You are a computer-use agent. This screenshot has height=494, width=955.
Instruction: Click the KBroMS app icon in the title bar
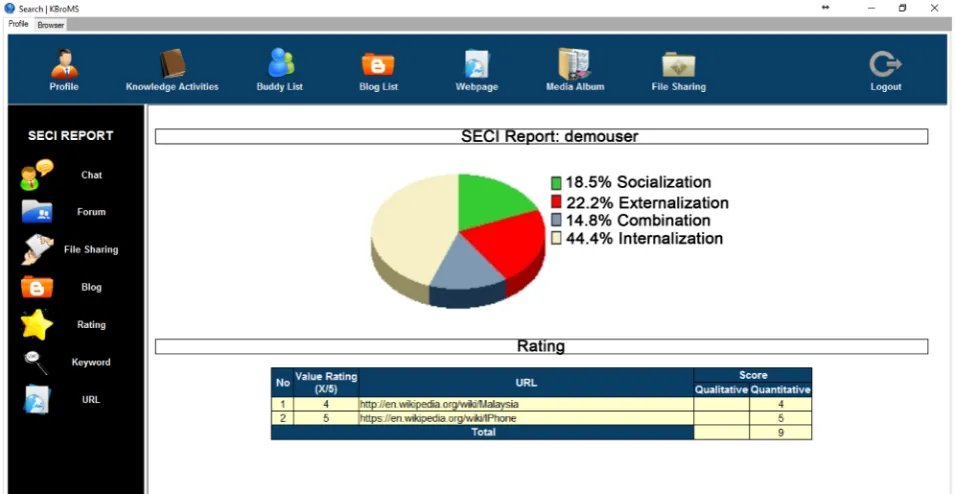click(x=9, y=8)
